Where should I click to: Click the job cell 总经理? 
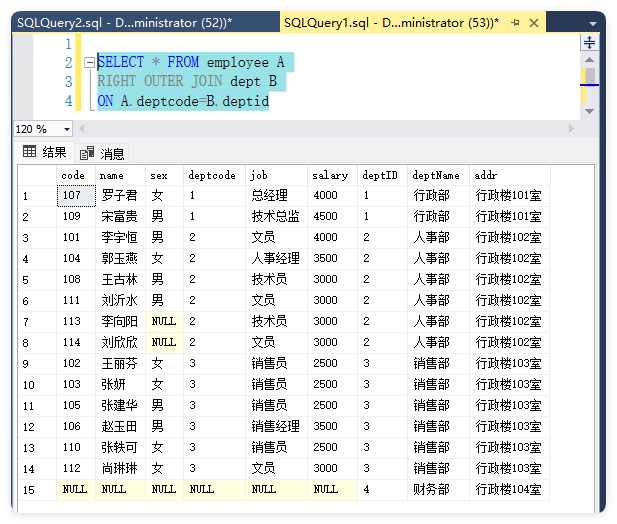point(276,196)
